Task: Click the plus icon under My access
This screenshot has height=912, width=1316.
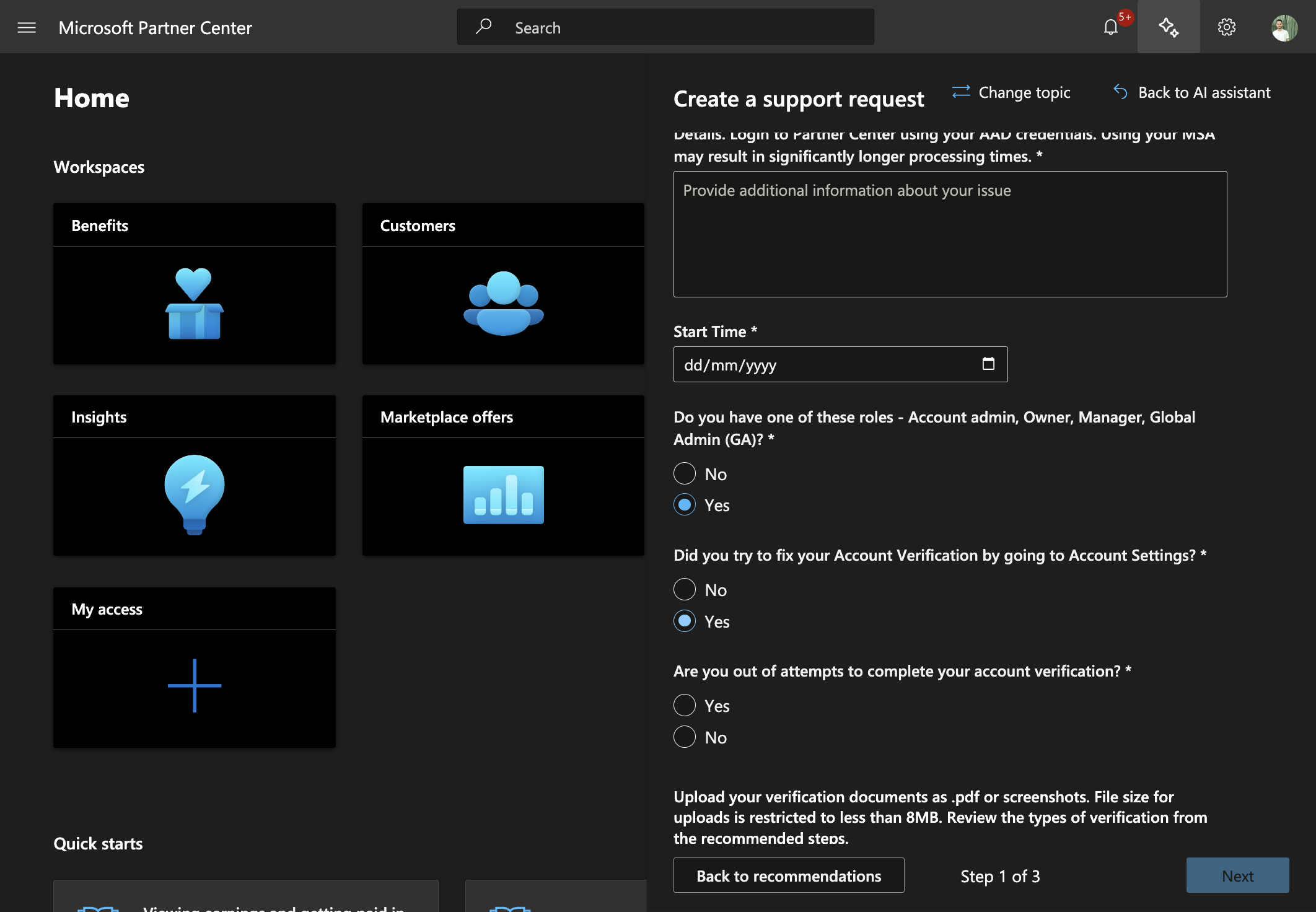Action: 195,685
